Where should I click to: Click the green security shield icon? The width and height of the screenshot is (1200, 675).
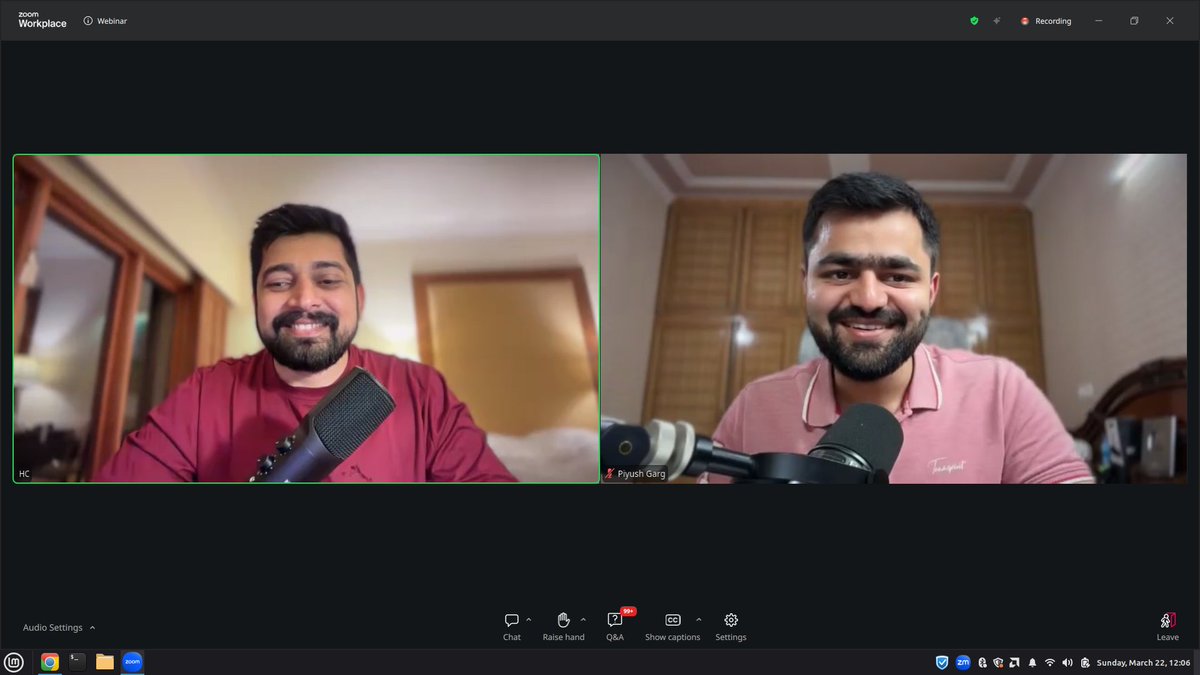[x=973, y=20]
